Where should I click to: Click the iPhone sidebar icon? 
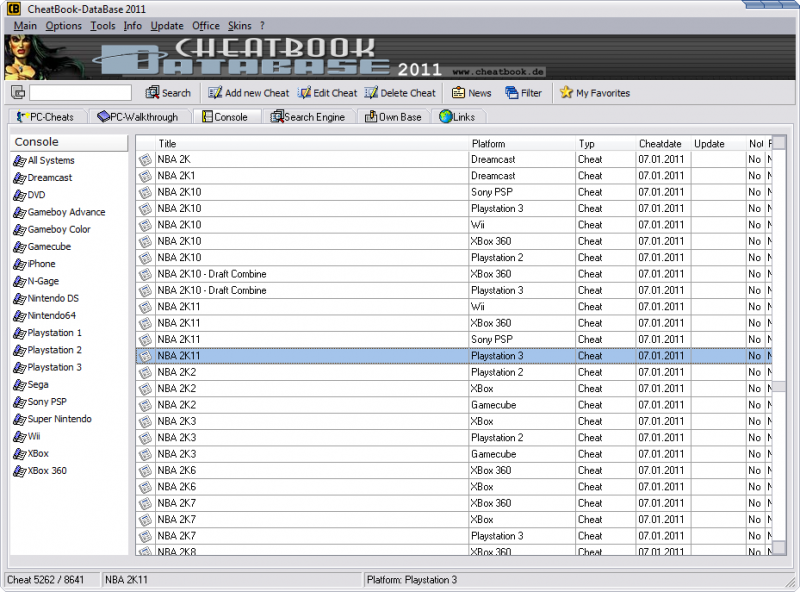click(x=19, y=264)
